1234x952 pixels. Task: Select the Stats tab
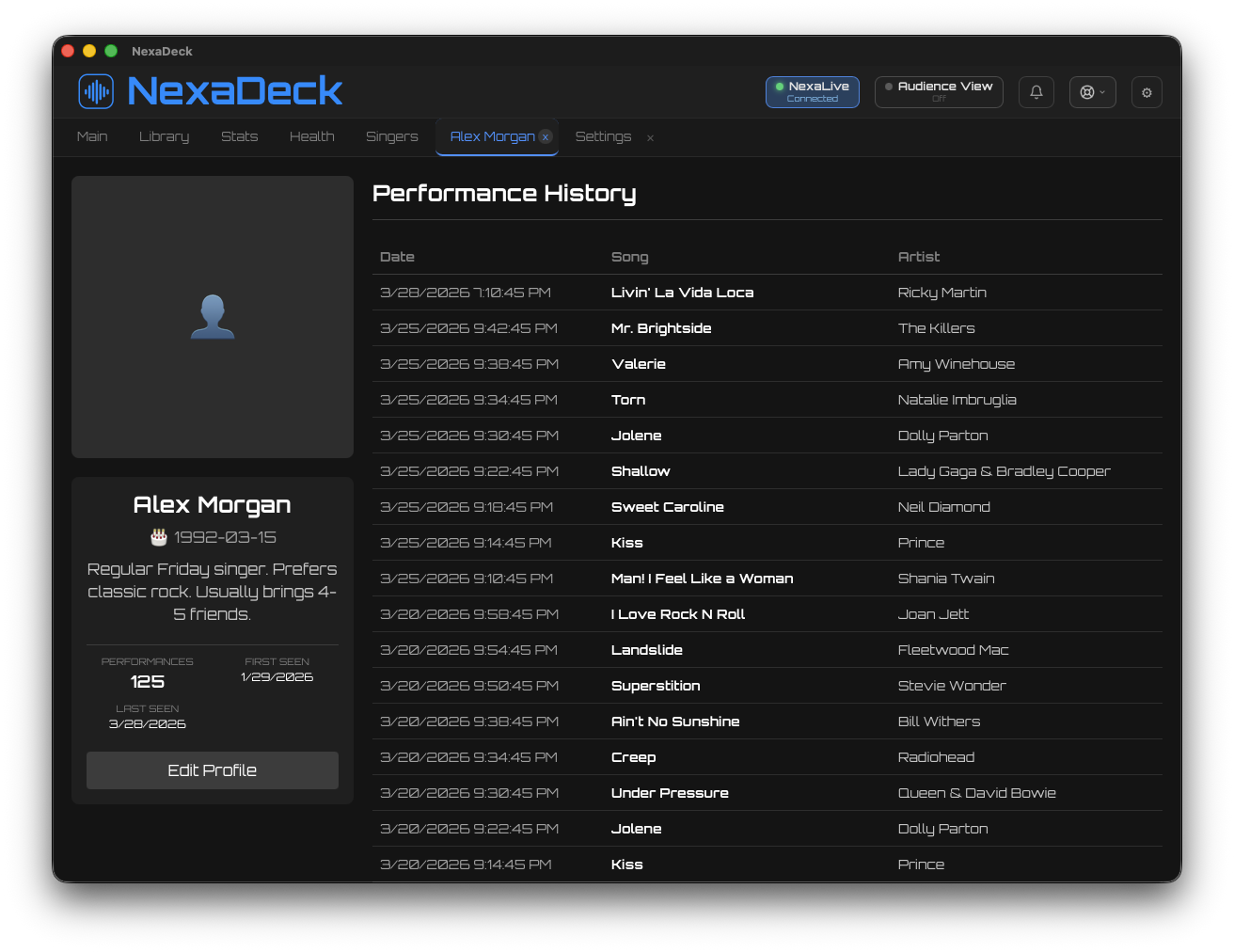point(239,136)
